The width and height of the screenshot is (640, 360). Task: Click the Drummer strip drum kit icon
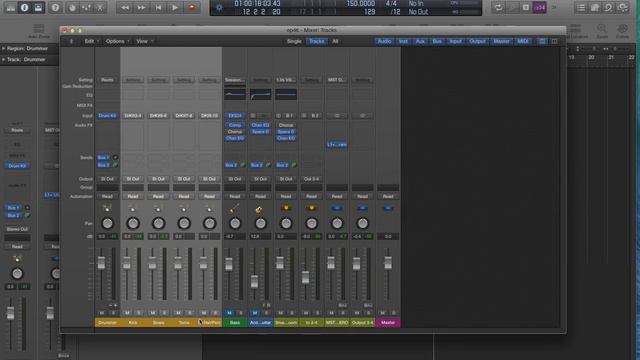107,209
